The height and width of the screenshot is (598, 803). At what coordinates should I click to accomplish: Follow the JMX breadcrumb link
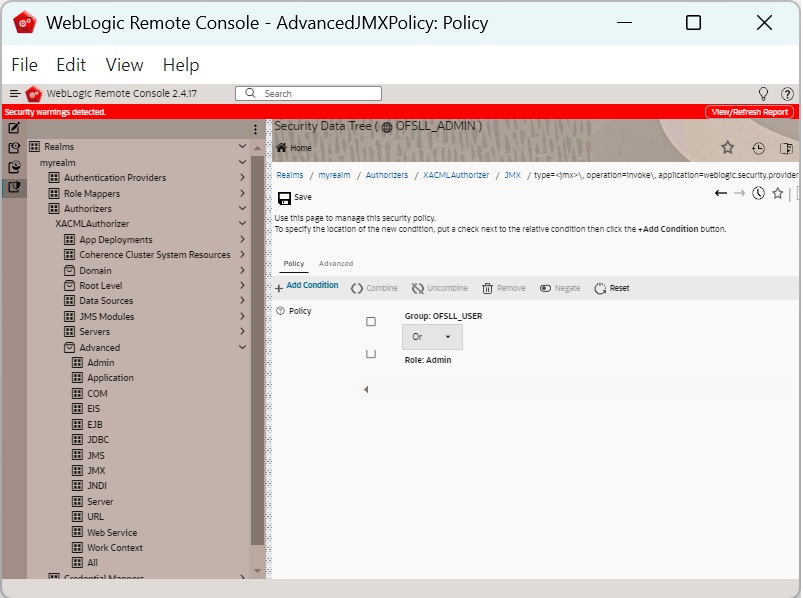pos(512,175)
